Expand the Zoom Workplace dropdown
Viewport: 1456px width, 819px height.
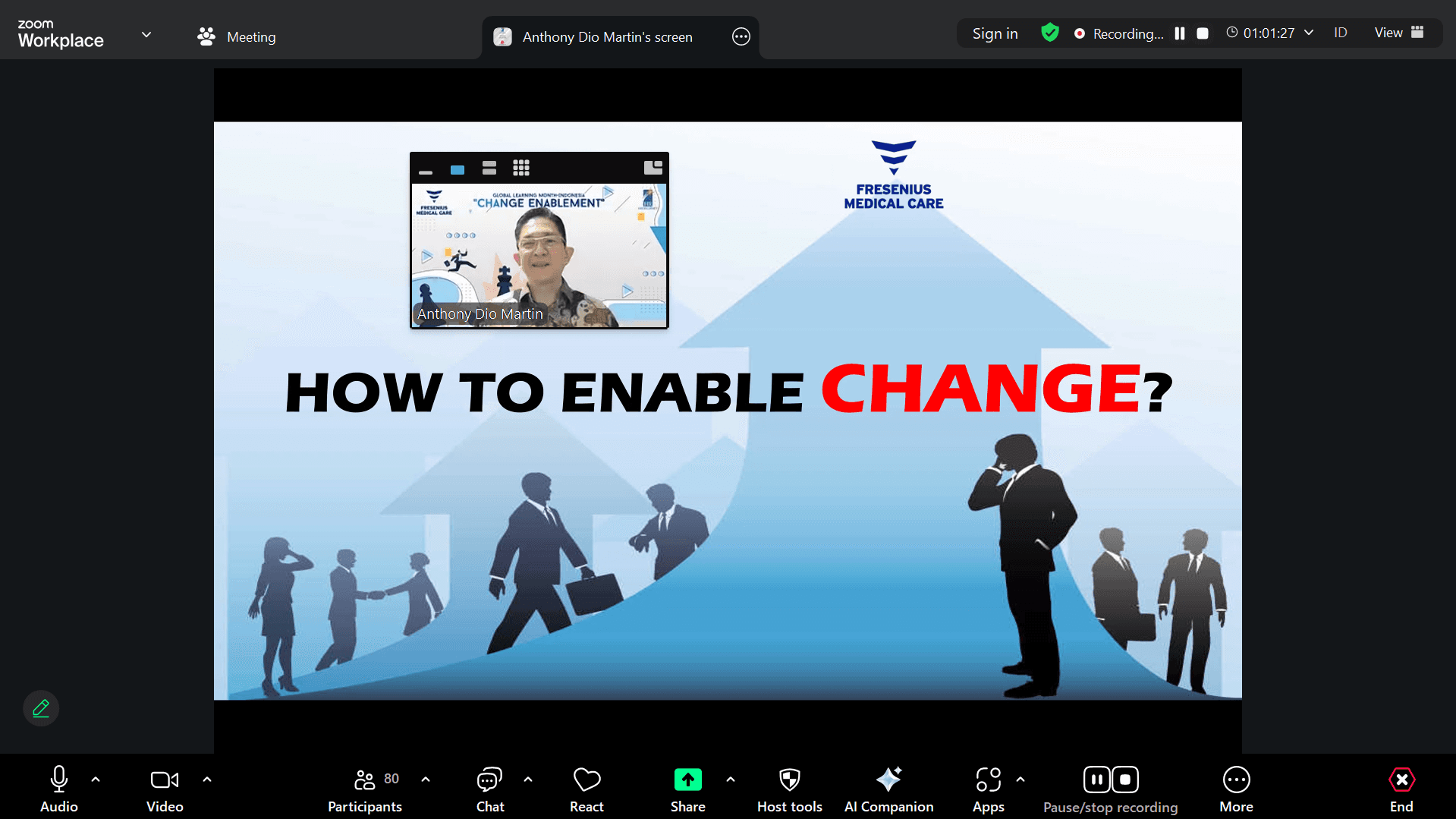pos(146,35)
